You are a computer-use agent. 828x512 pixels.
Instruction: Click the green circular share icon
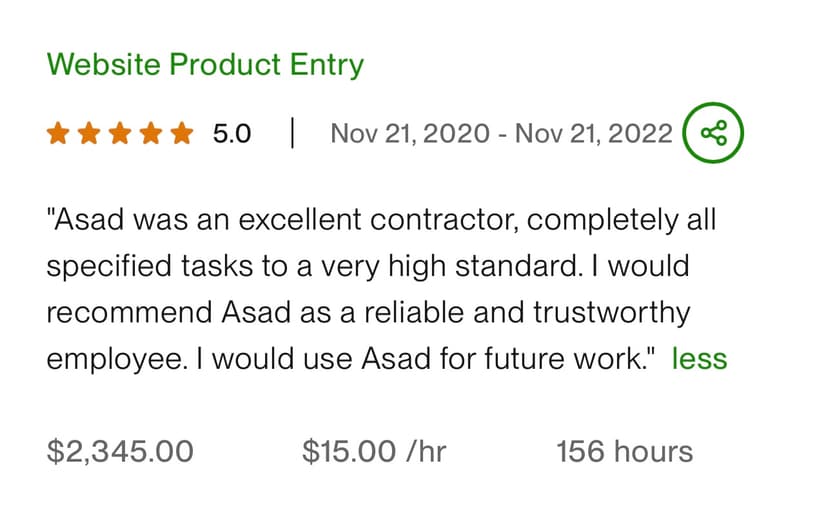pos(713,132)
